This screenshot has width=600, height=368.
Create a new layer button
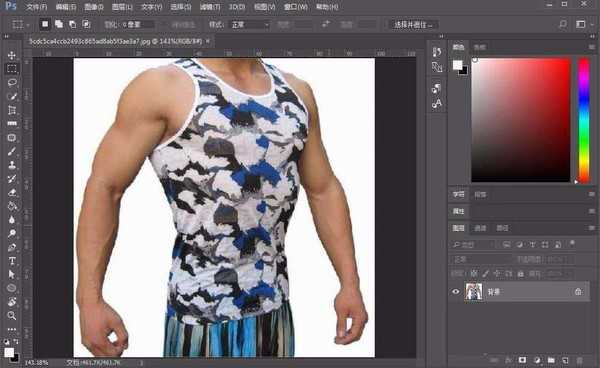(x=565, y=360)
